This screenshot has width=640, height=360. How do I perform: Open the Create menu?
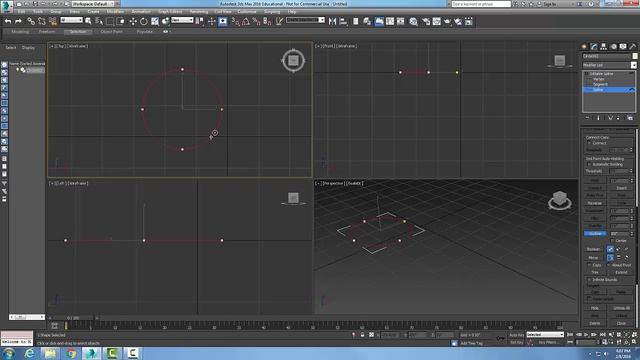93,12
